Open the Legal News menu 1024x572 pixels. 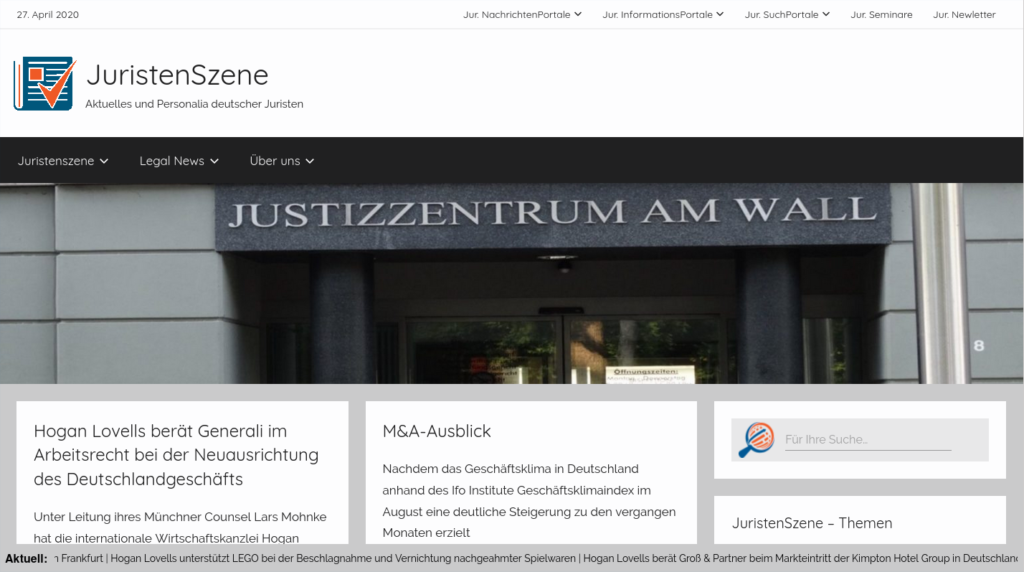point(178,161)
